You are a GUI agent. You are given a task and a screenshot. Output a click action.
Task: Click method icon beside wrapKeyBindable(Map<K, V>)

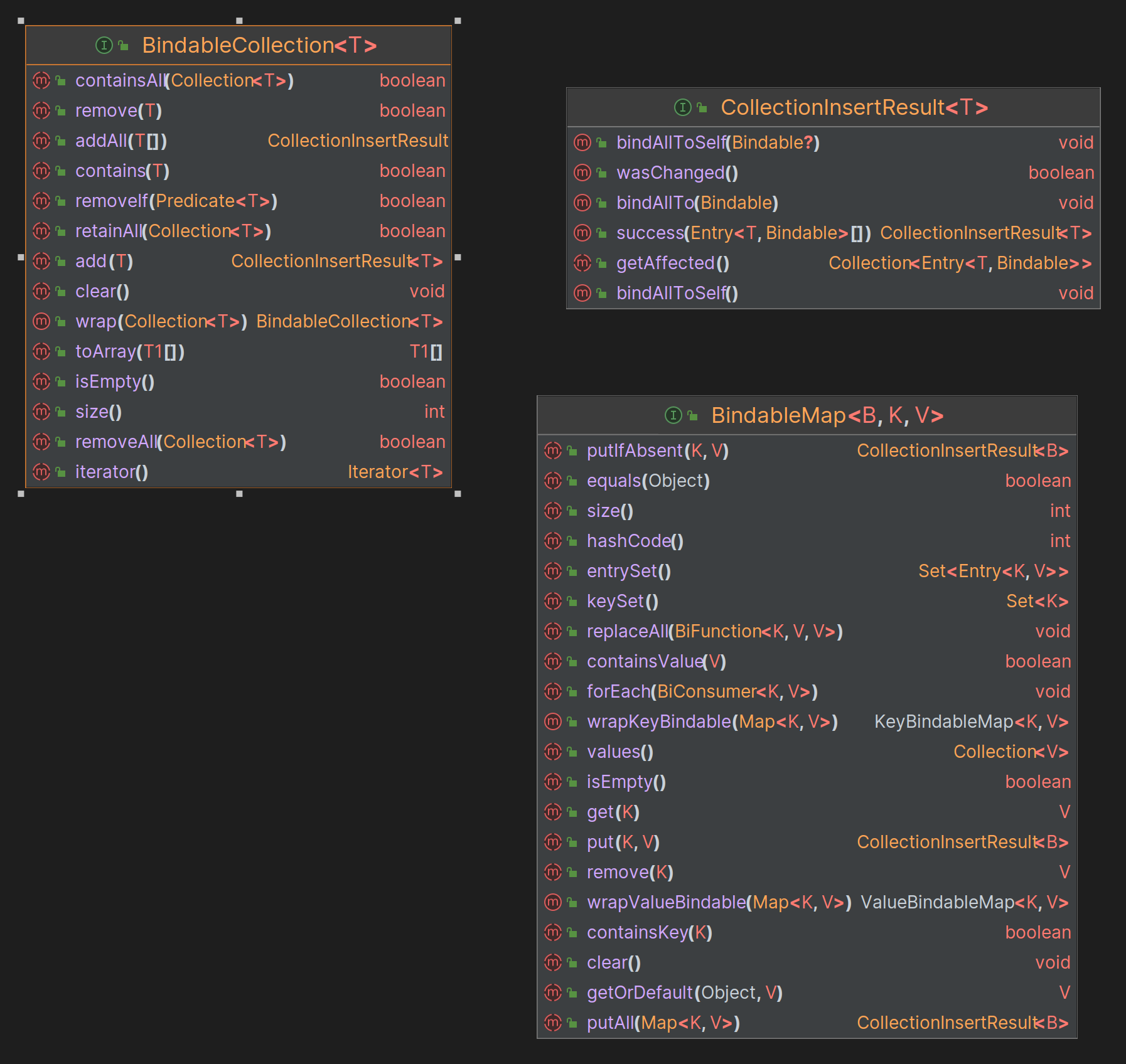point(553,721)
